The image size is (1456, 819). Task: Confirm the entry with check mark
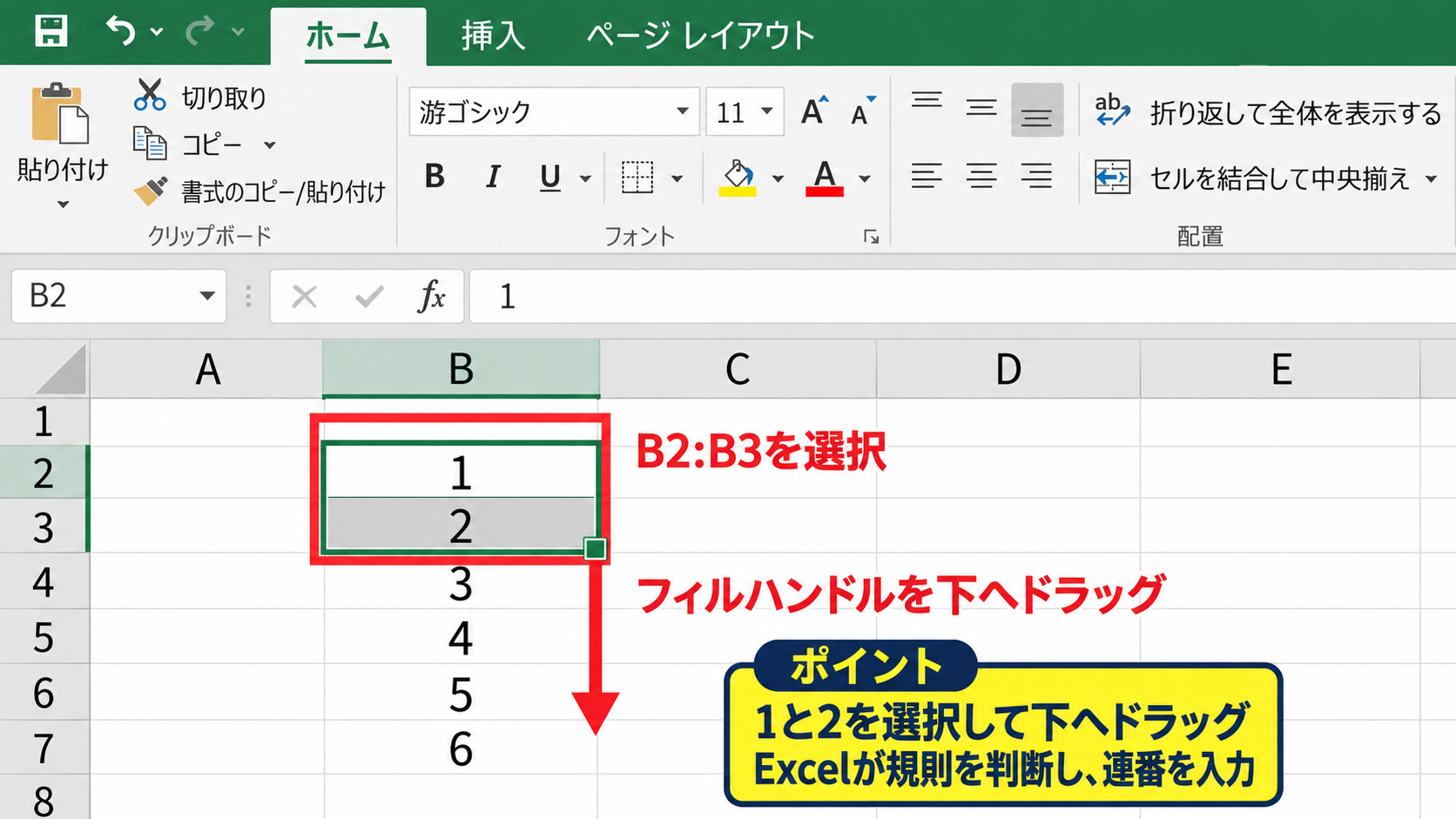coord(369,298)
